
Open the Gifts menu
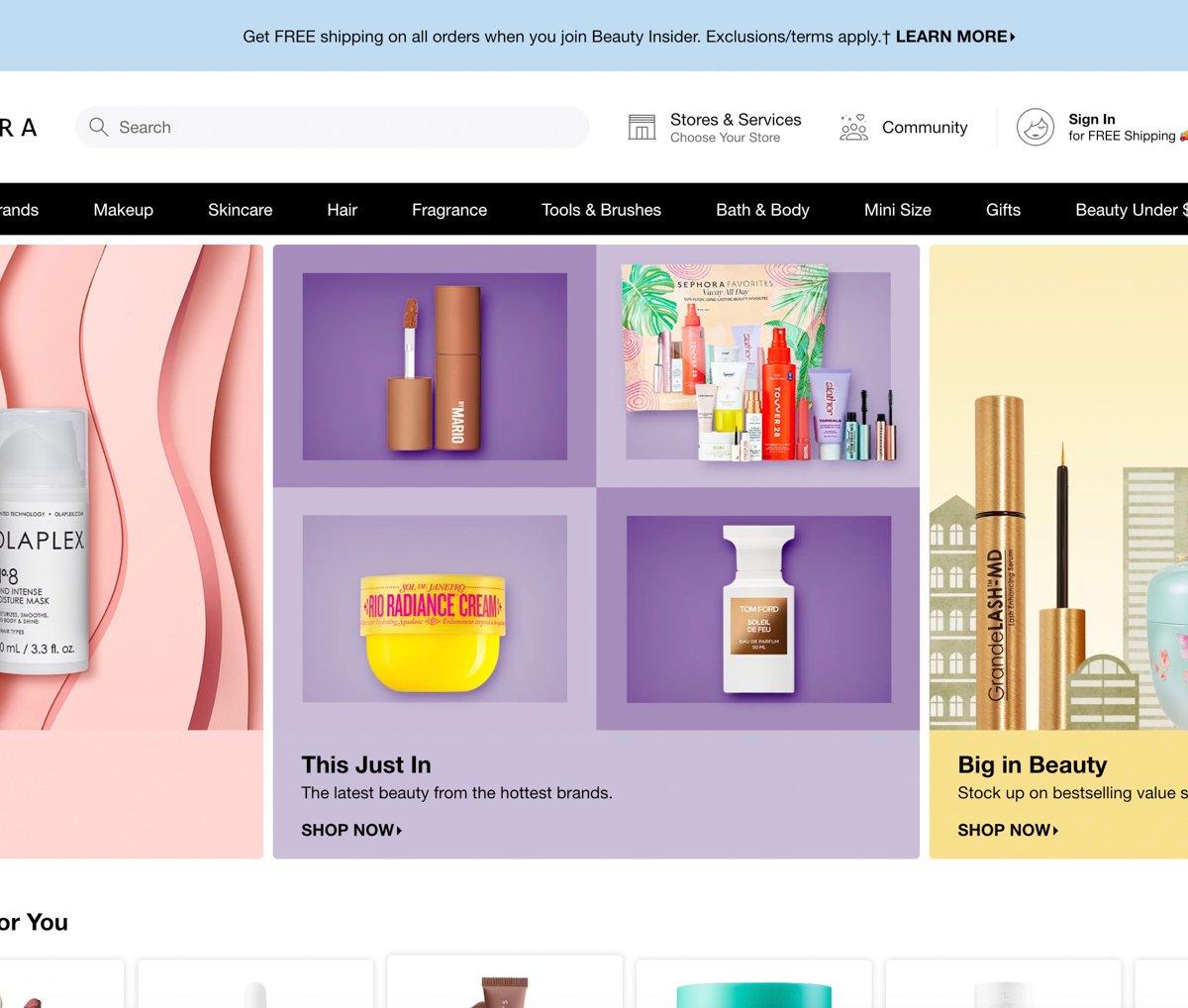point(1003,210)
